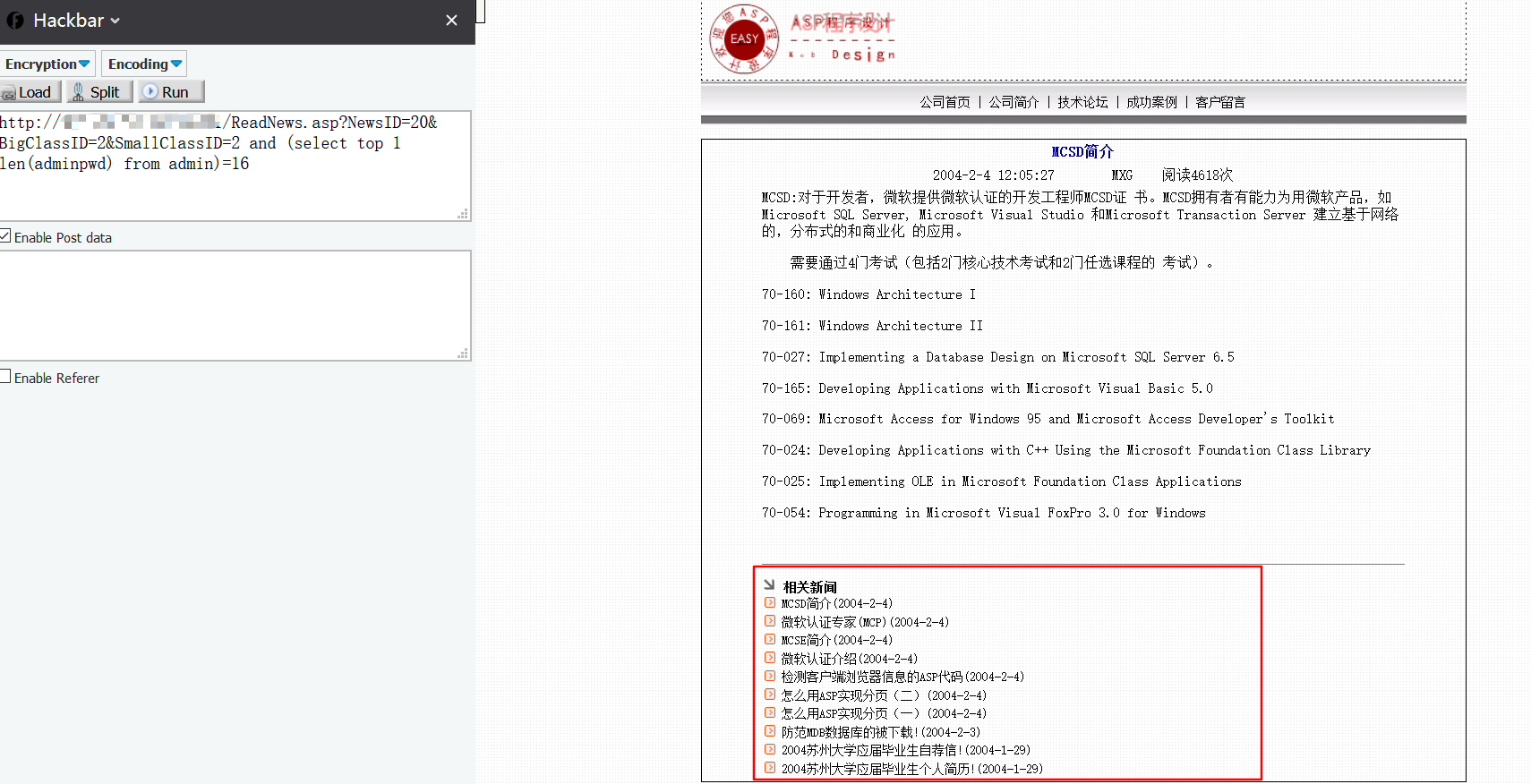1531x784 pixels.
Task: Click the Hackbar logo icon
Action: click(15, 21)
